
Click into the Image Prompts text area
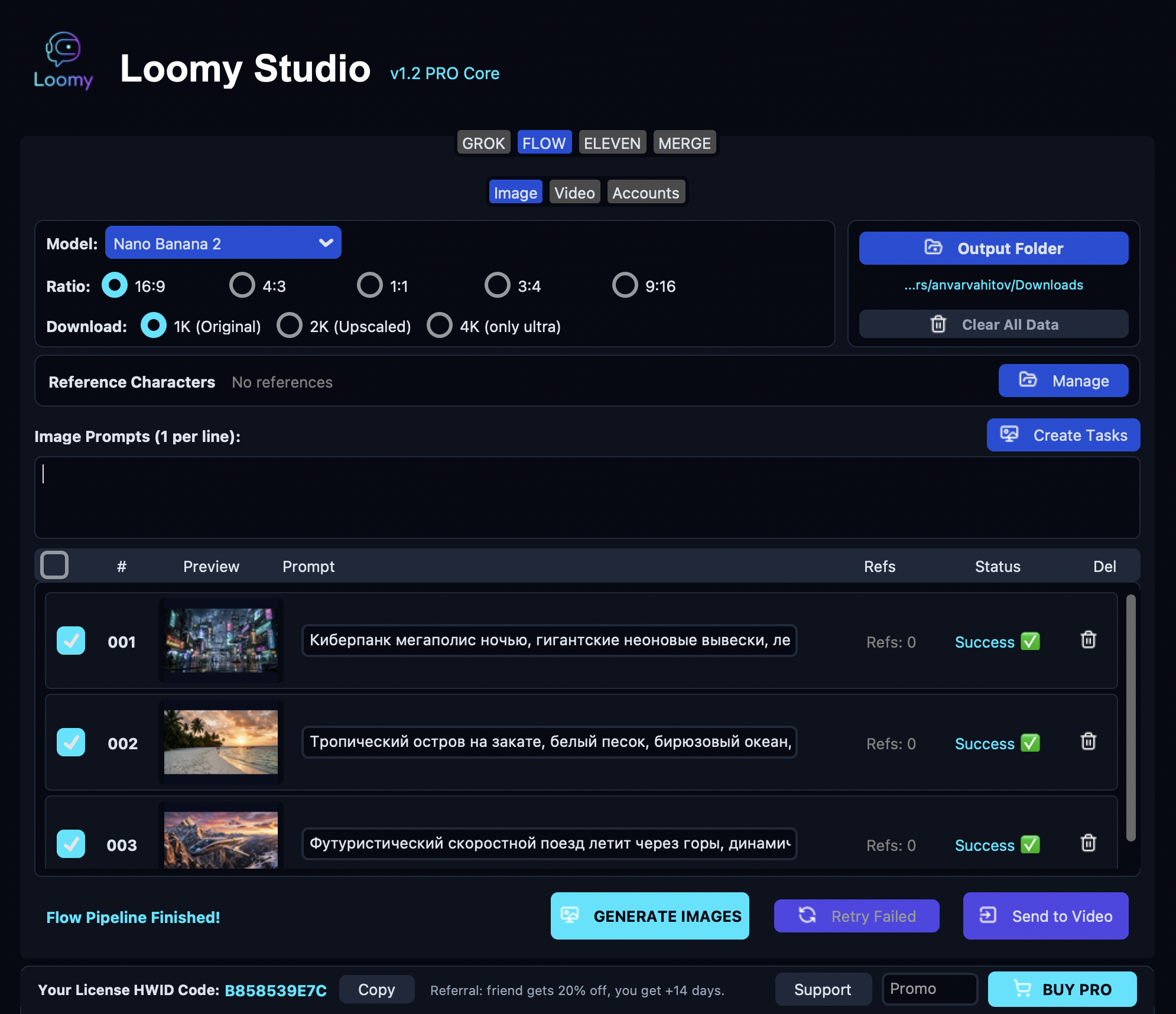point(587,497)
